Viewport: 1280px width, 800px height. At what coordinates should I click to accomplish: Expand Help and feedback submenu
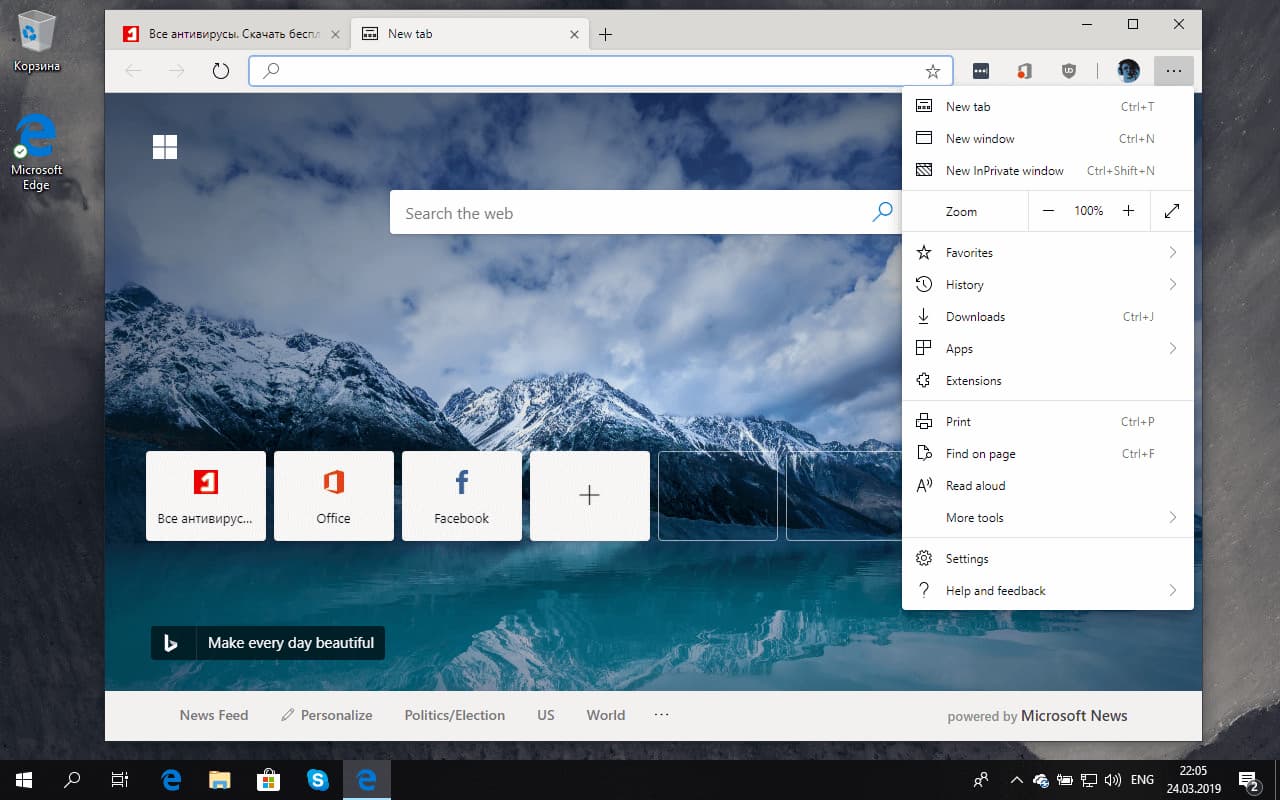click(x=1048, y=591)
